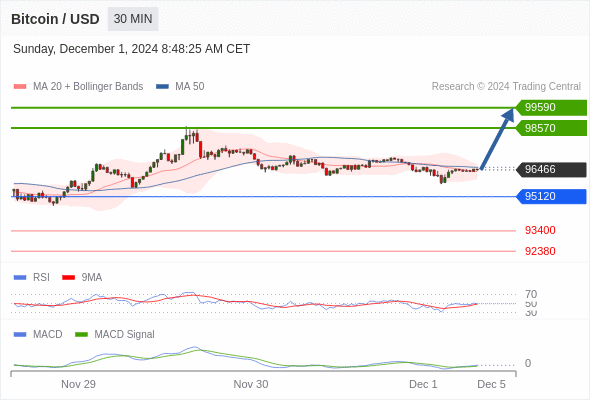
Task: Click the 96466 current price tag
Action: tap(551, 169)
